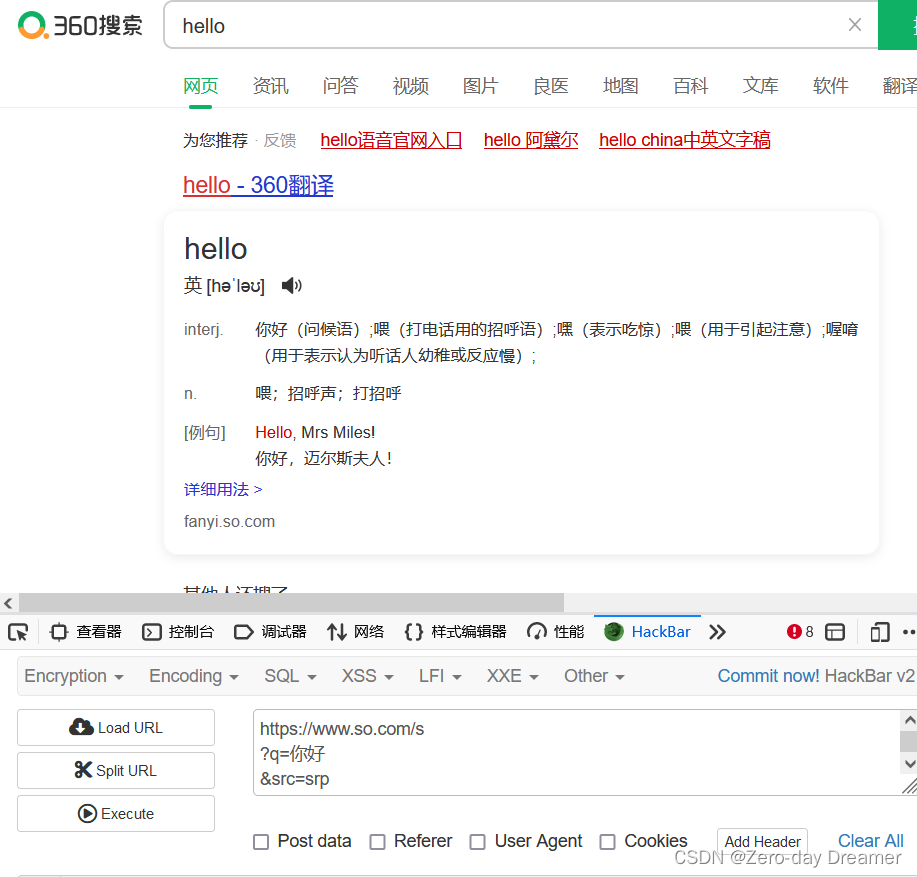The height and width of the screenshot is (877, 917).
Task: Select the 地图 search tab
Action: (x=620, y=86)
